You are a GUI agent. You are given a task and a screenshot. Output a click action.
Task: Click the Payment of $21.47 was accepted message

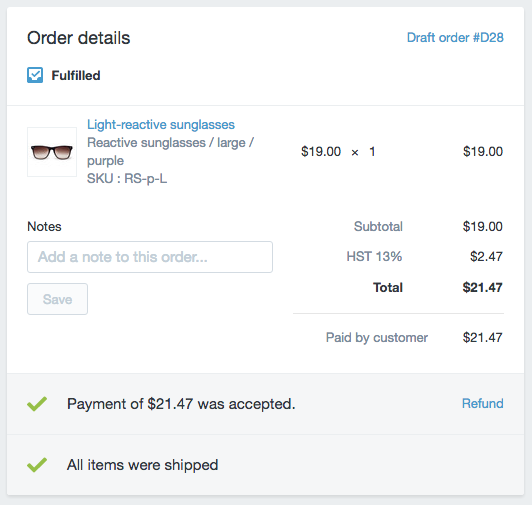pos(181,404)
